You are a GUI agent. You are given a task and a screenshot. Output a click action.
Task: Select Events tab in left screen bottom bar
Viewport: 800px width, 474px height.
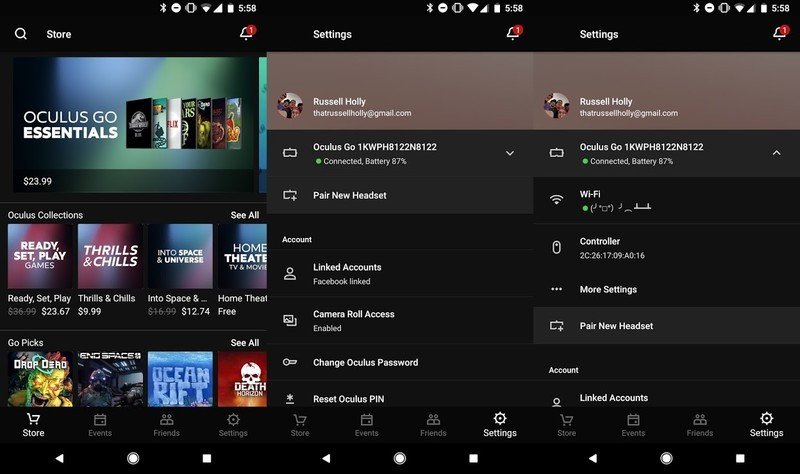point(100,425)
